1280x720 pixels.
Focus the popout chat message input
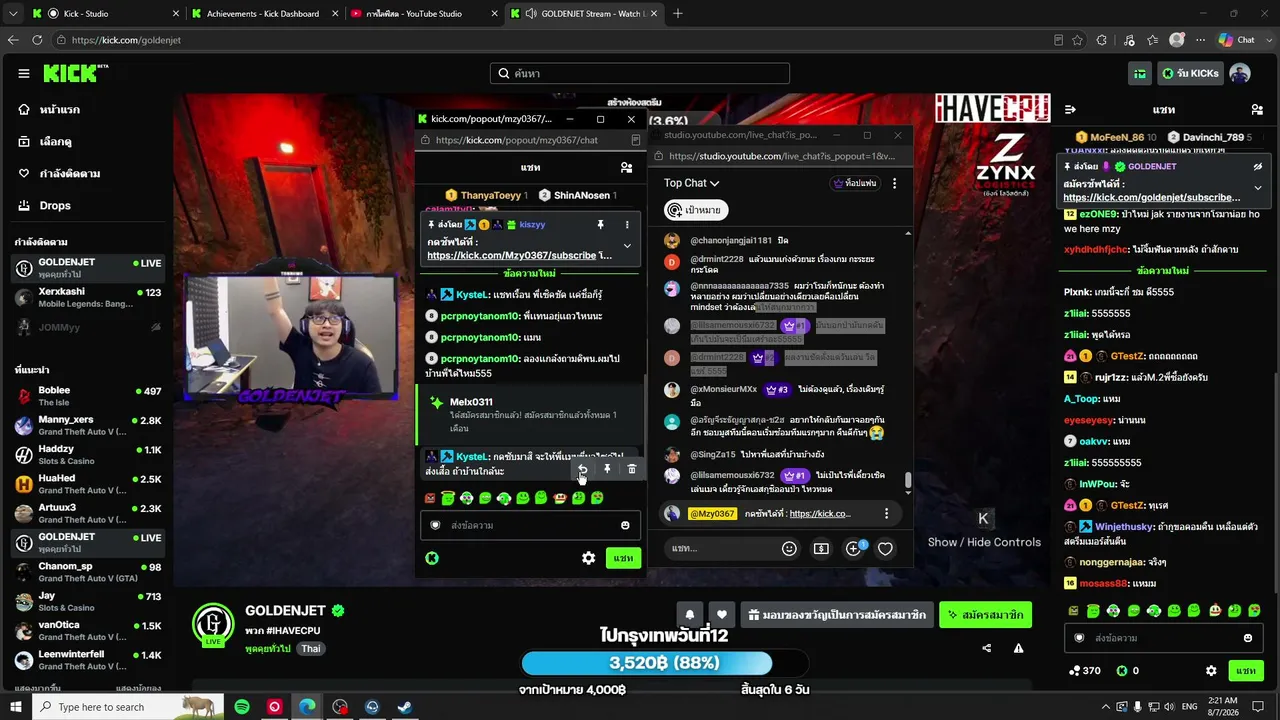[529, 525]
